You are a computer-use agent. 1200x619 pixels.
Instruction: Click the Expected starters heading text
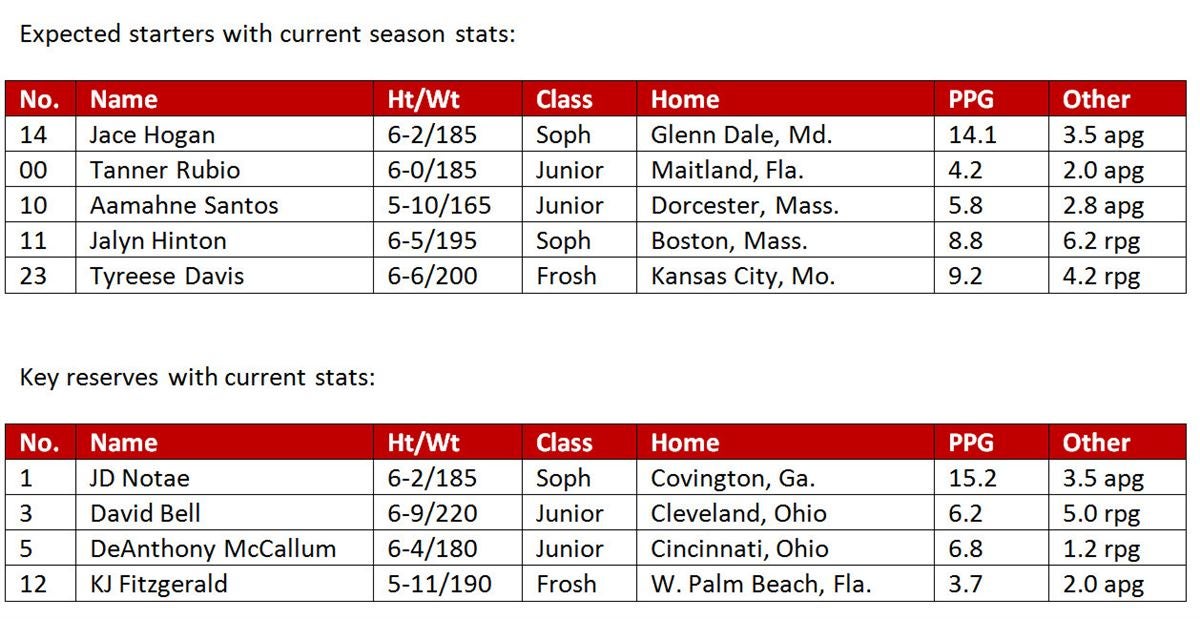(267, 34)
